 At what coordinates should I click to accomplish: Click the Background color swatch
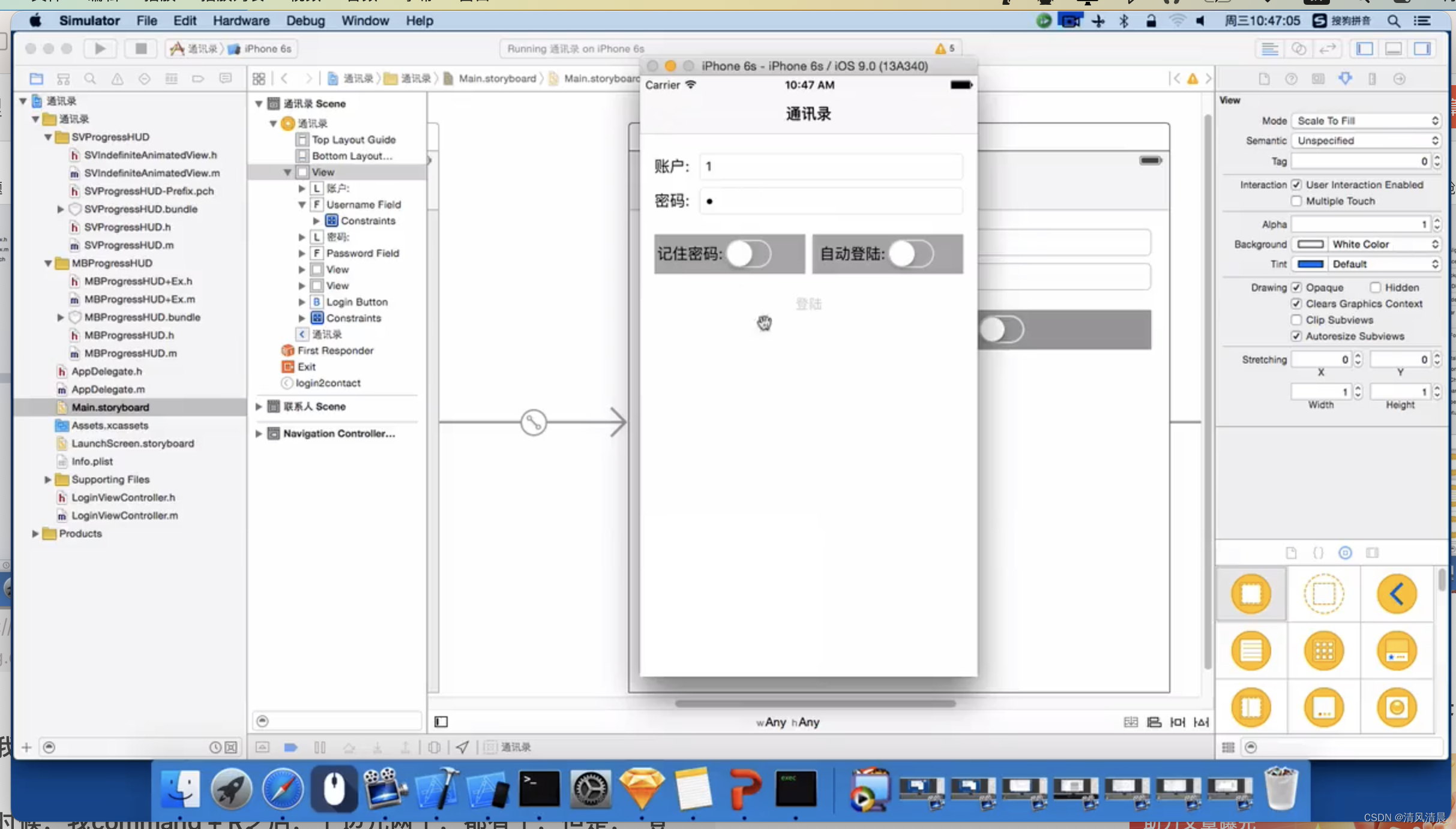pyautogui.click(x=1310, y=244)
